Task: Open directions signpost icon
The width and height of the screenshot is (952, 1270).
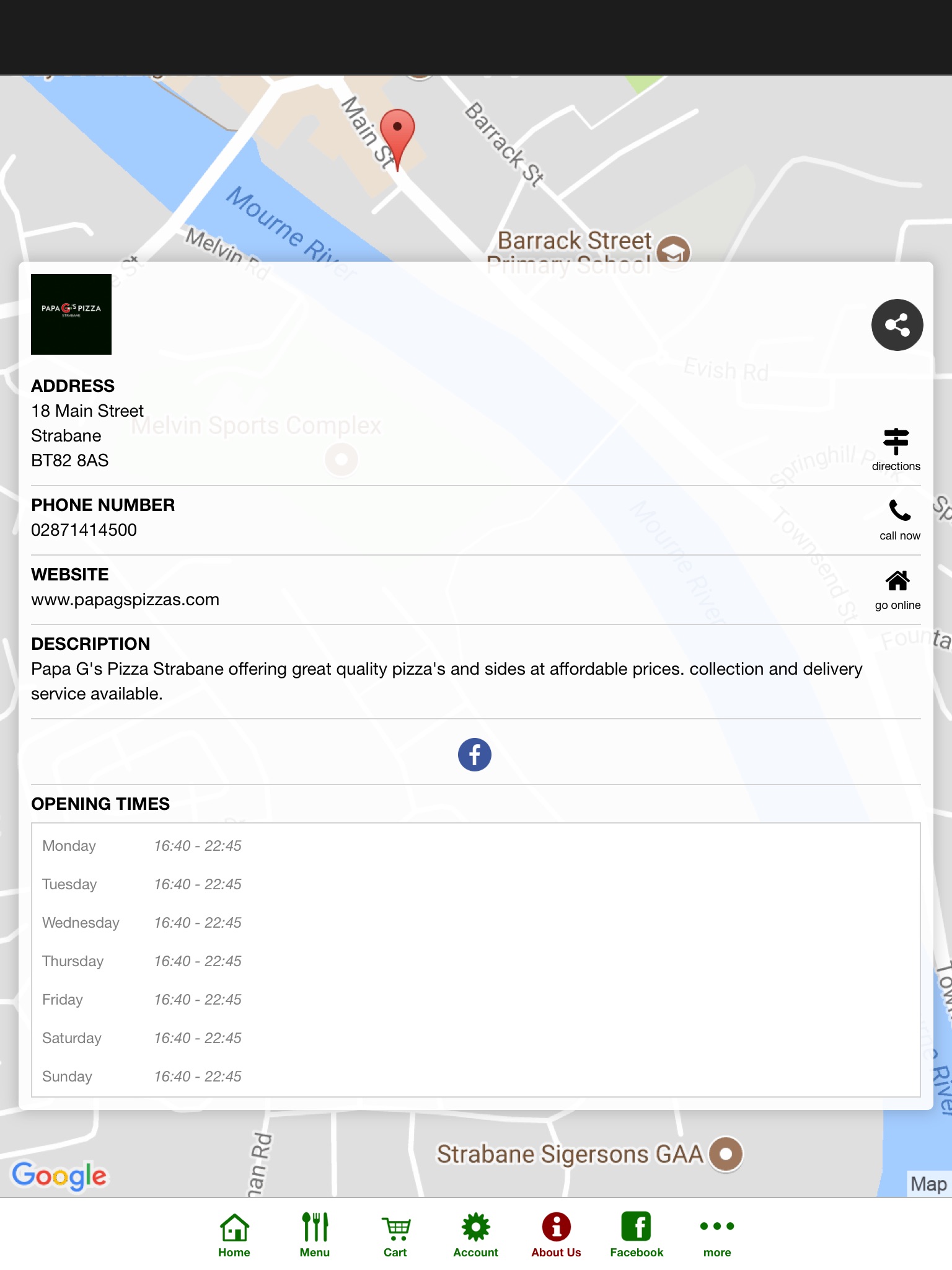Action: (896, 442)
